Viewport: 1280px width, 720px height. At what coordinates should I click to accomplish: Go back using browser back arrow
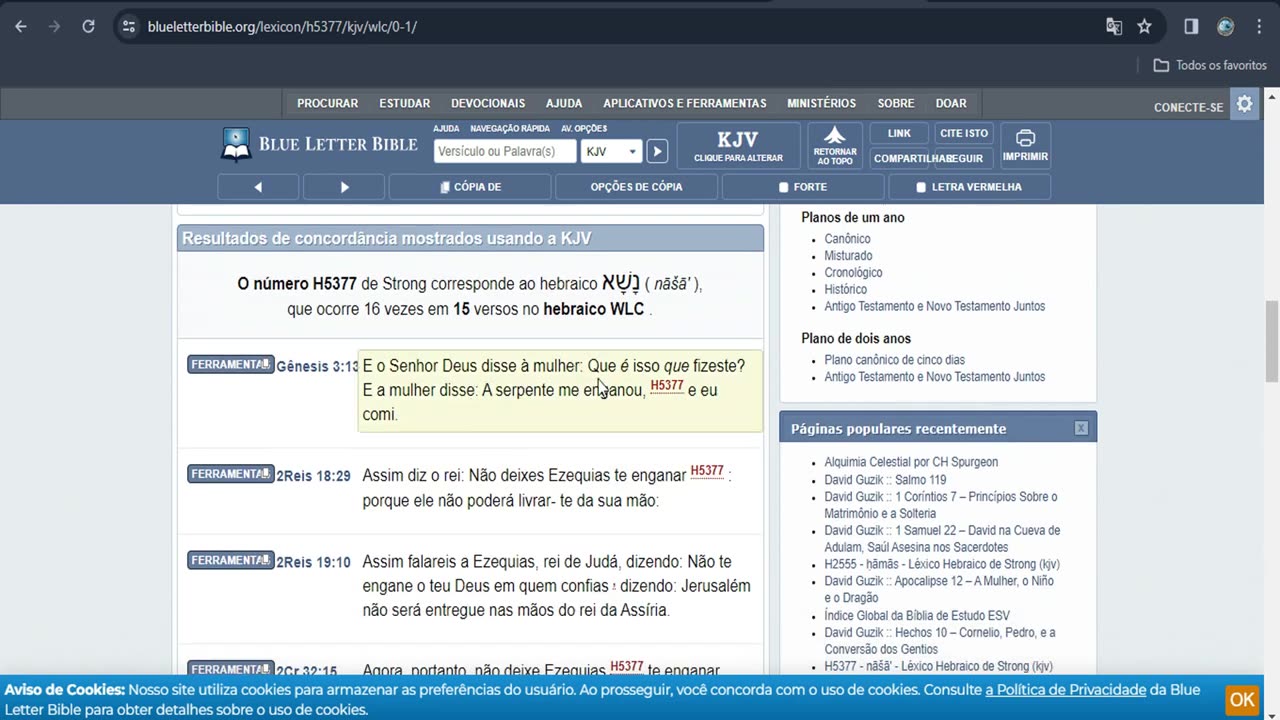tap(21, 27)
